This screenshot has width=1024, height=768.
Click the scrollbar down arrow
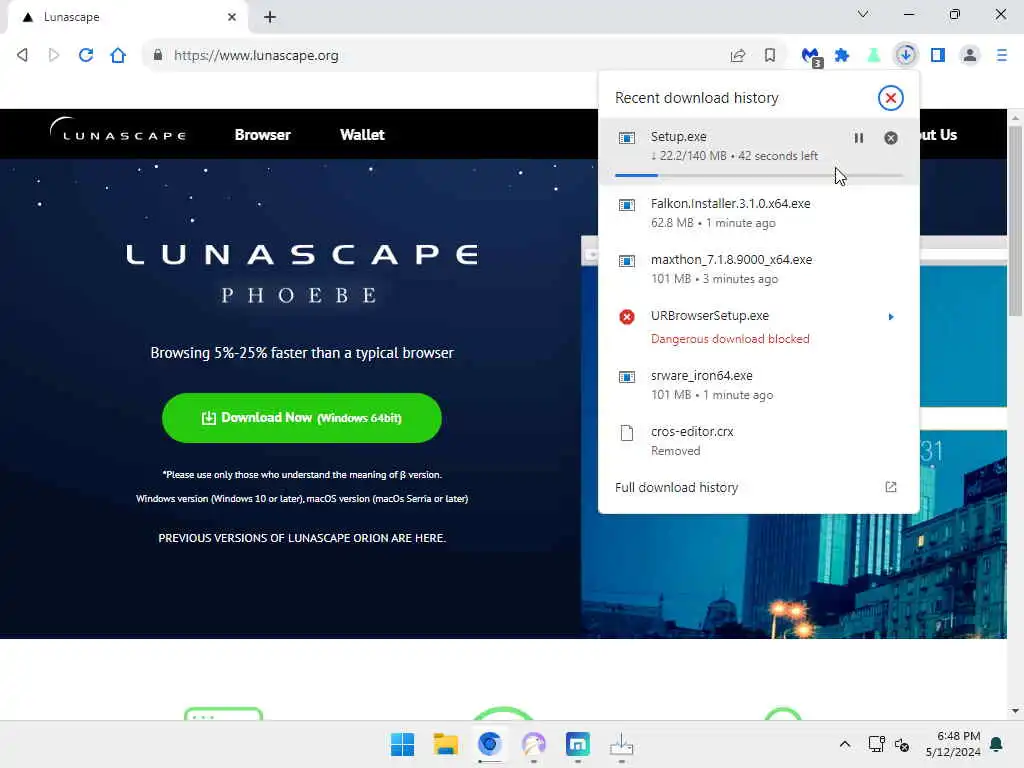click(1015, 711)
